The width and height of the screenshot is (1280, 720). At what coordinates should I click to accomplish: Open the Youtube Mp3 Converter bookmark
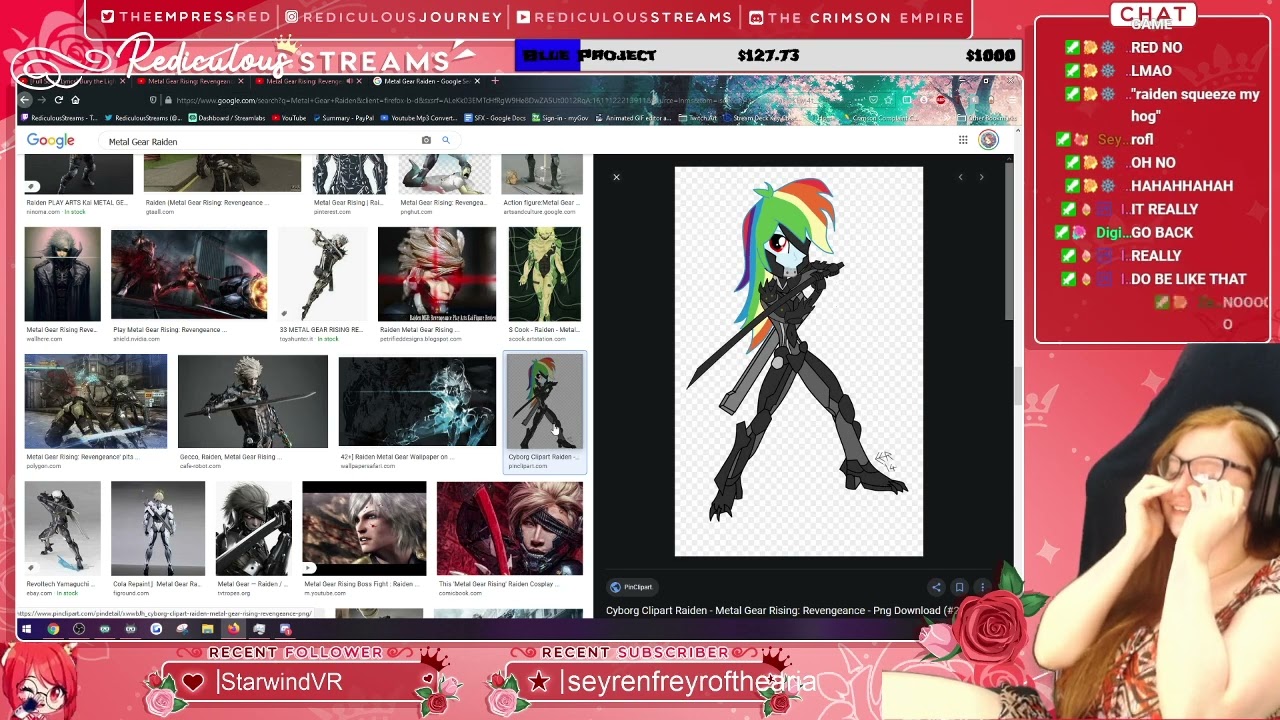tap(417, 118)
